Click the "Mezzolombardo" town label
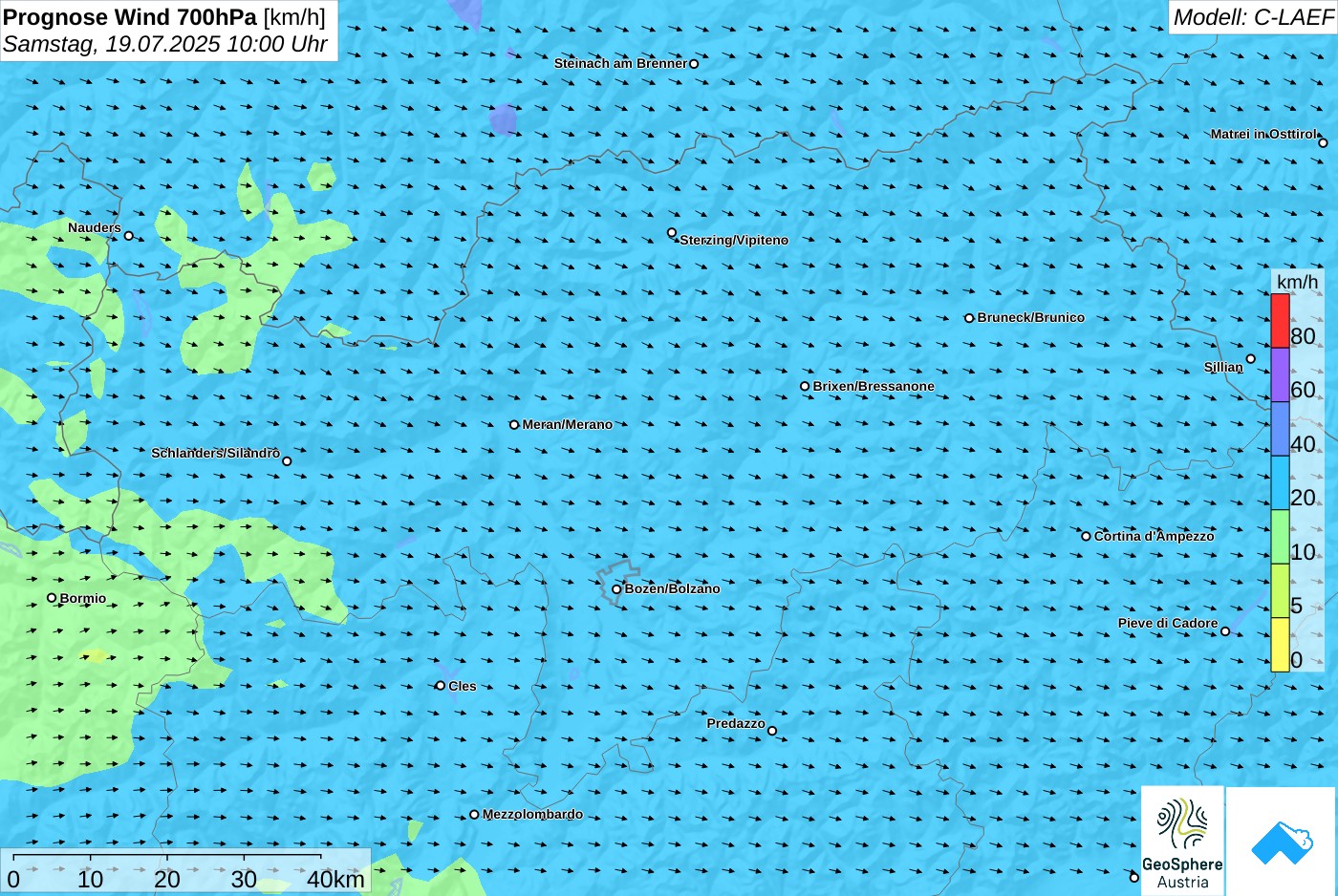This screenshot has width=1338, height=896. click(x=532, y=815)
